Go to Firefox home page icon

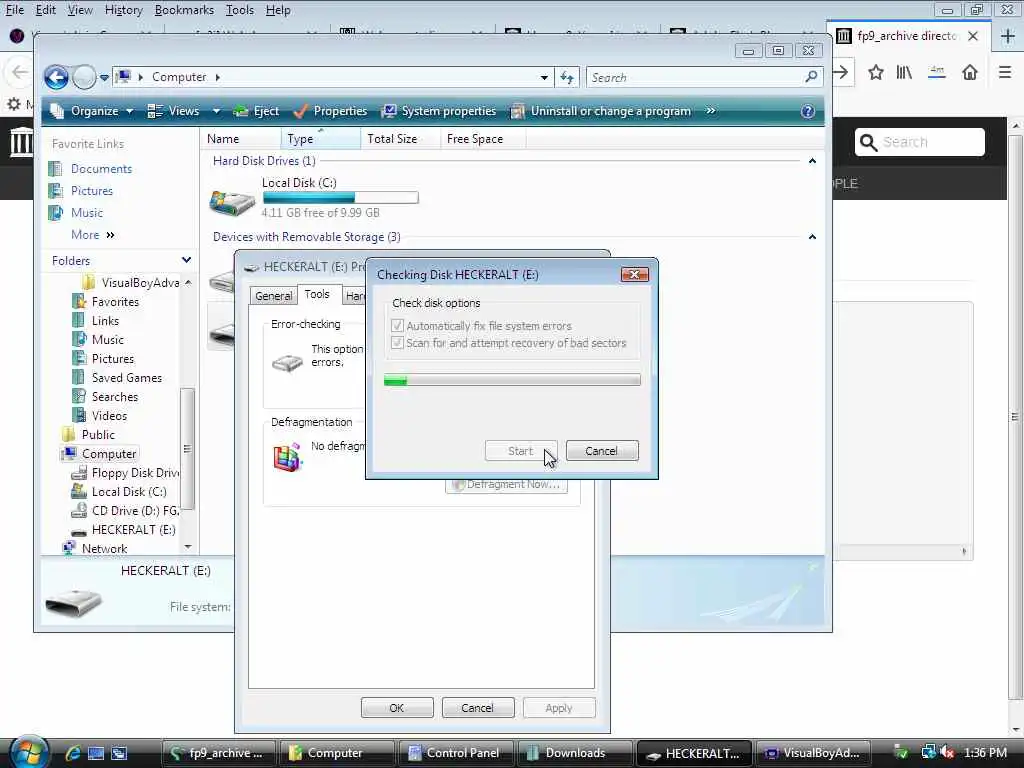(x=970, y=72)
